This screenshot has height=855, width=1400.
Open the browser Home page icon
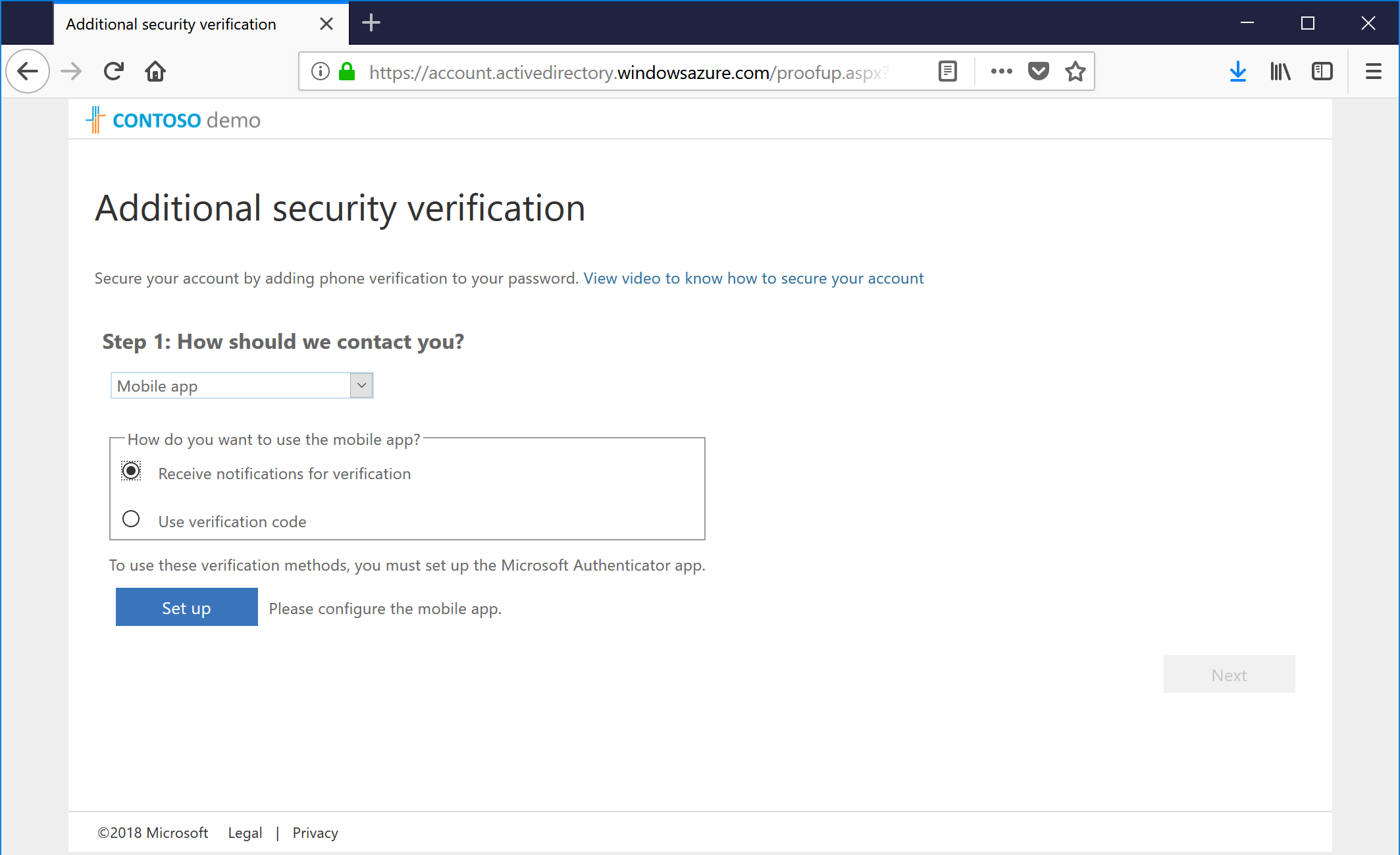pos(155,71)
